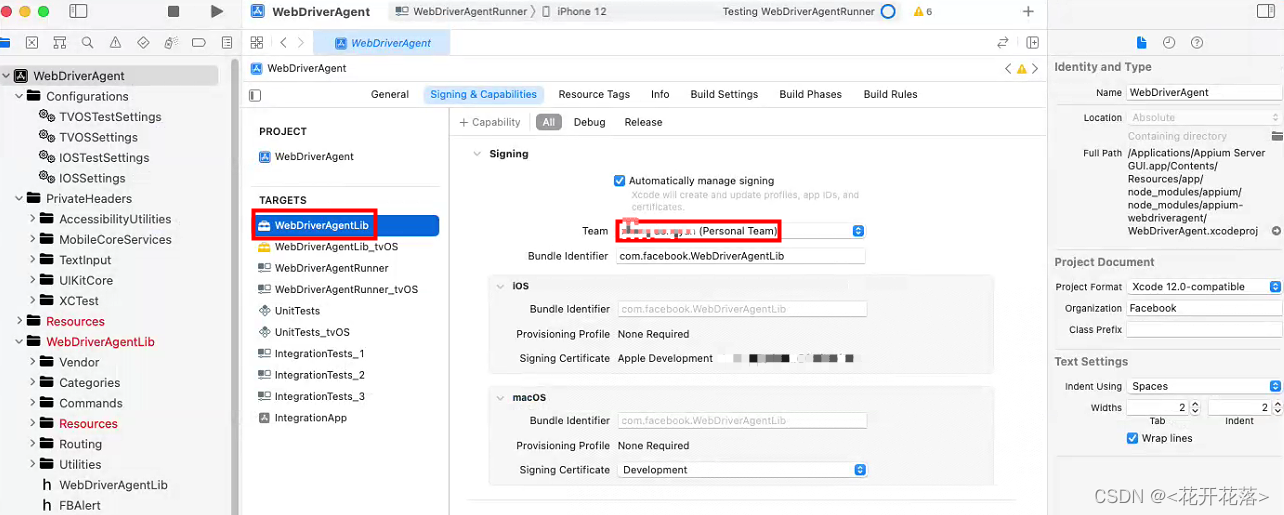The height and width of the screenshot is (515, 1284).
Task: Open the debug navigator spray icon
Action: (171, 43)
